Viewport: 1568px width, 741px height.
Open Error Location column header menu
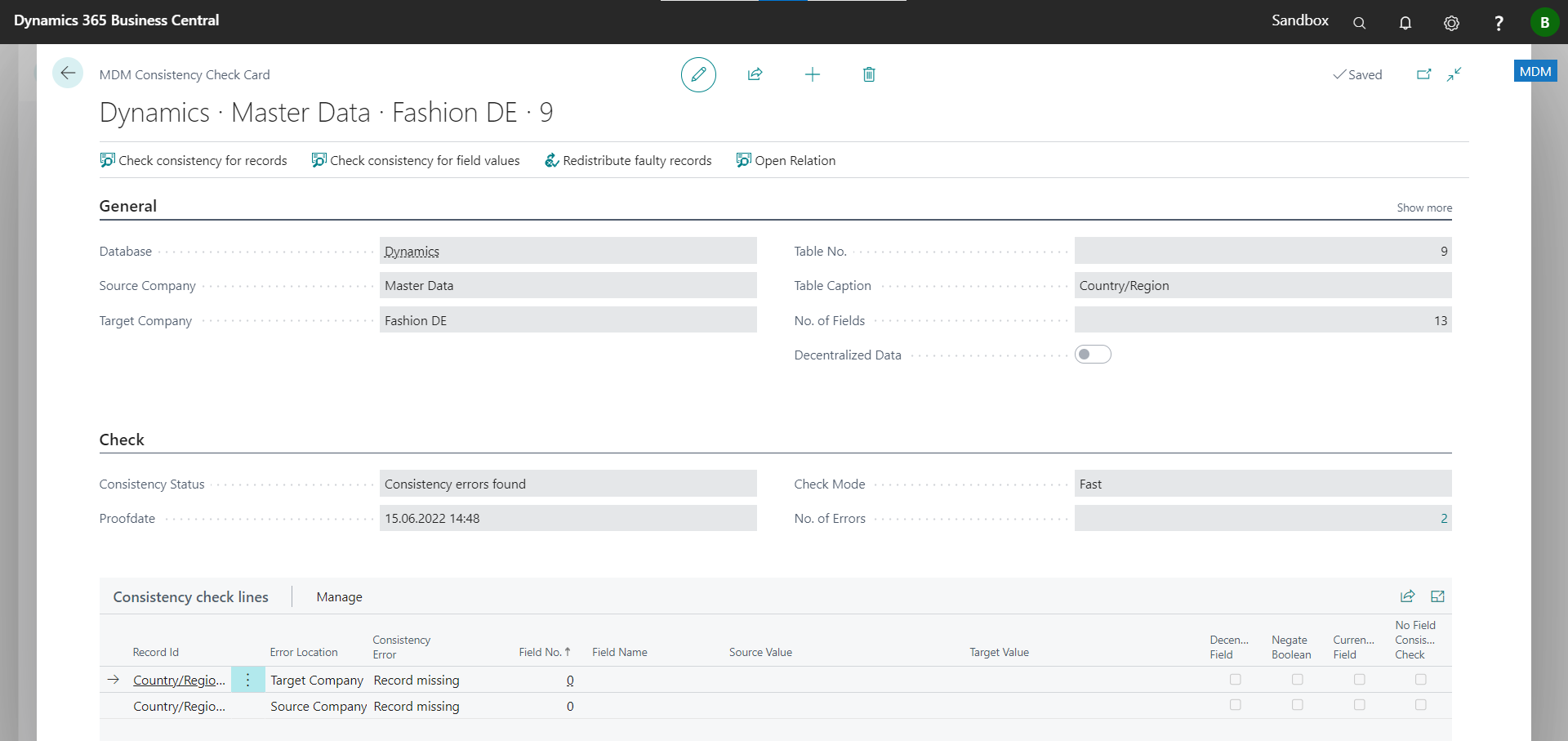(x=304, y=652)
